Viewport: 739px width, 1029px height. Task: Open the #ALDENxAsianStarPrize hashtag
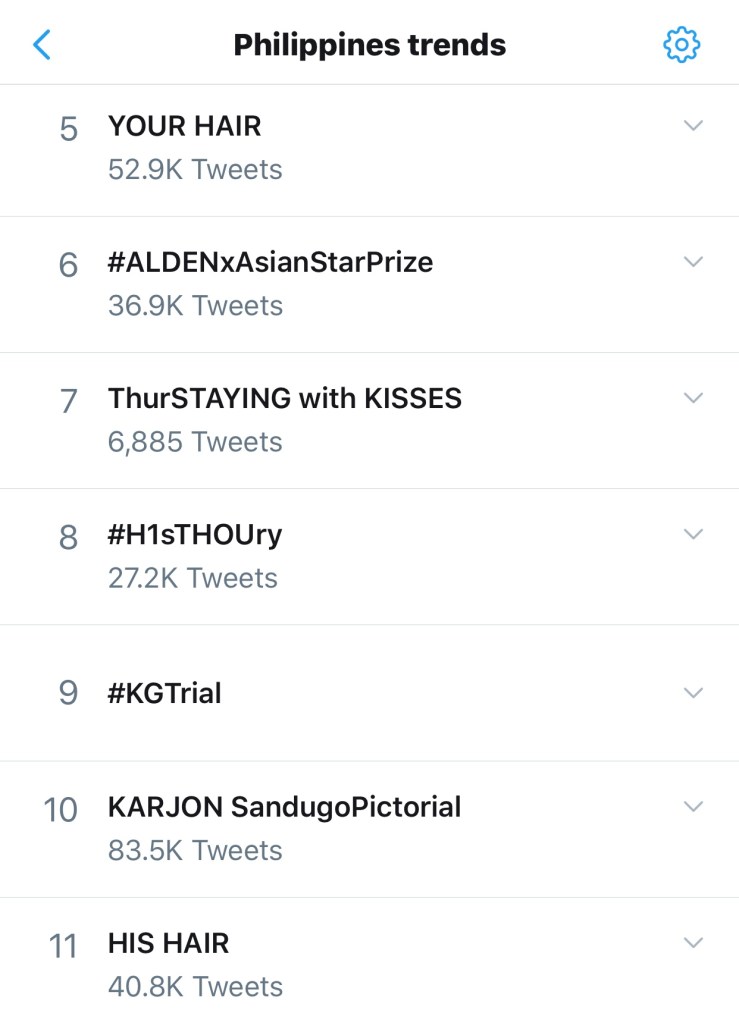270,262
